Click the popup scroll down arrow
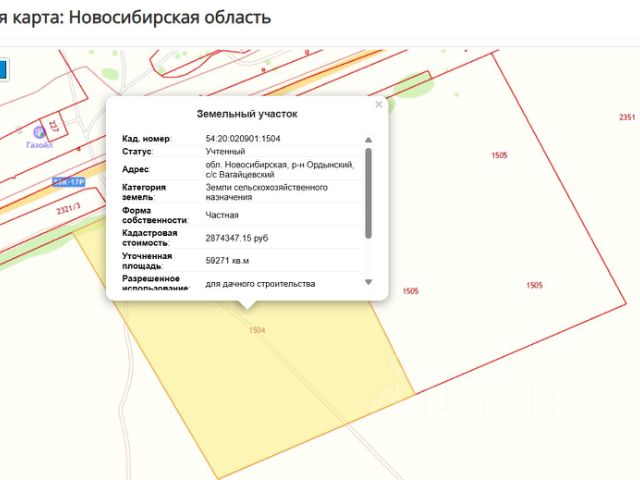The width and height of the screenshot is (640, 480). coord(369,282)
